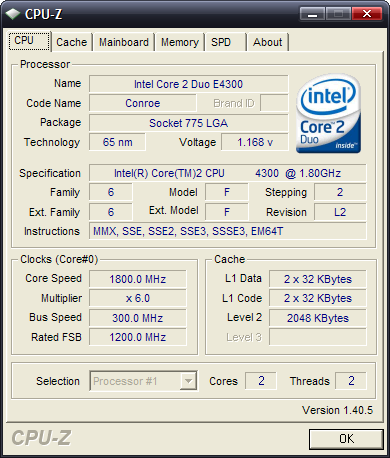Open the Mainboard tab
This screenshot has width=390, height=458.
(124, 42)
